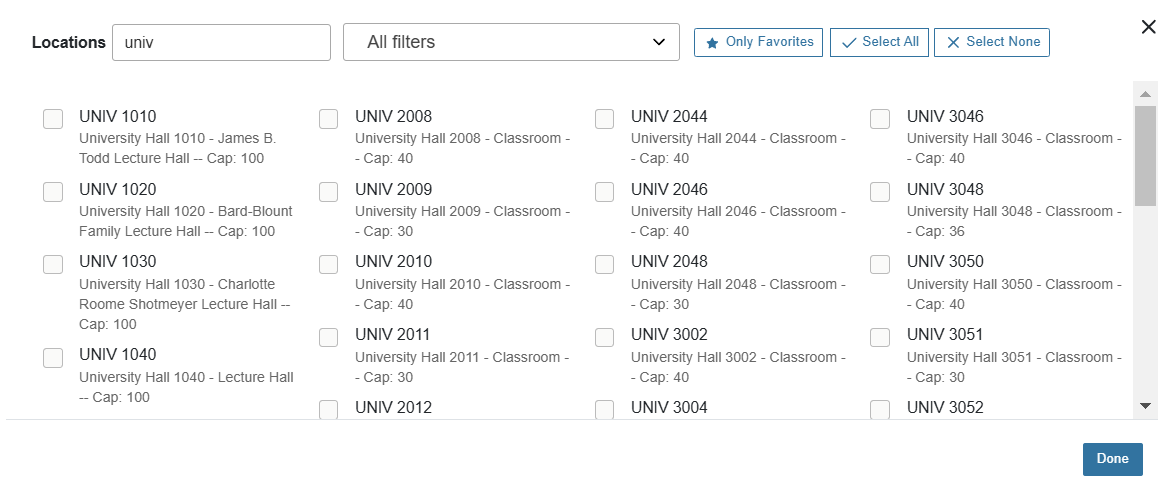
Task: Check the UNIV 1010 checkbox
Action: [53, 119]
